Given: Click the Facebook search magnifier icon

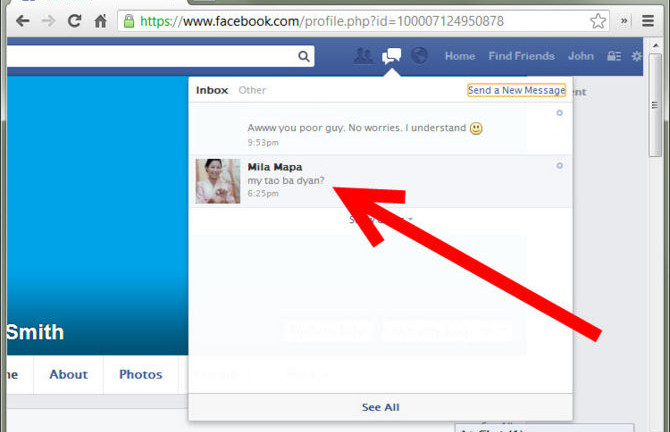Looking at the screenshot, I should (303, 56).
